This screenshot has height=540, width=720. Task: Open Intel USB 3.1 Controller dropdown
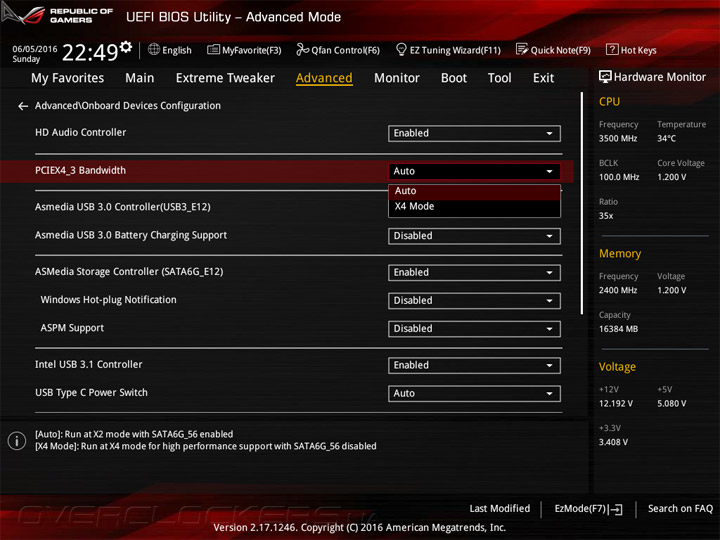pyautogui.click(x=474, y=366)
